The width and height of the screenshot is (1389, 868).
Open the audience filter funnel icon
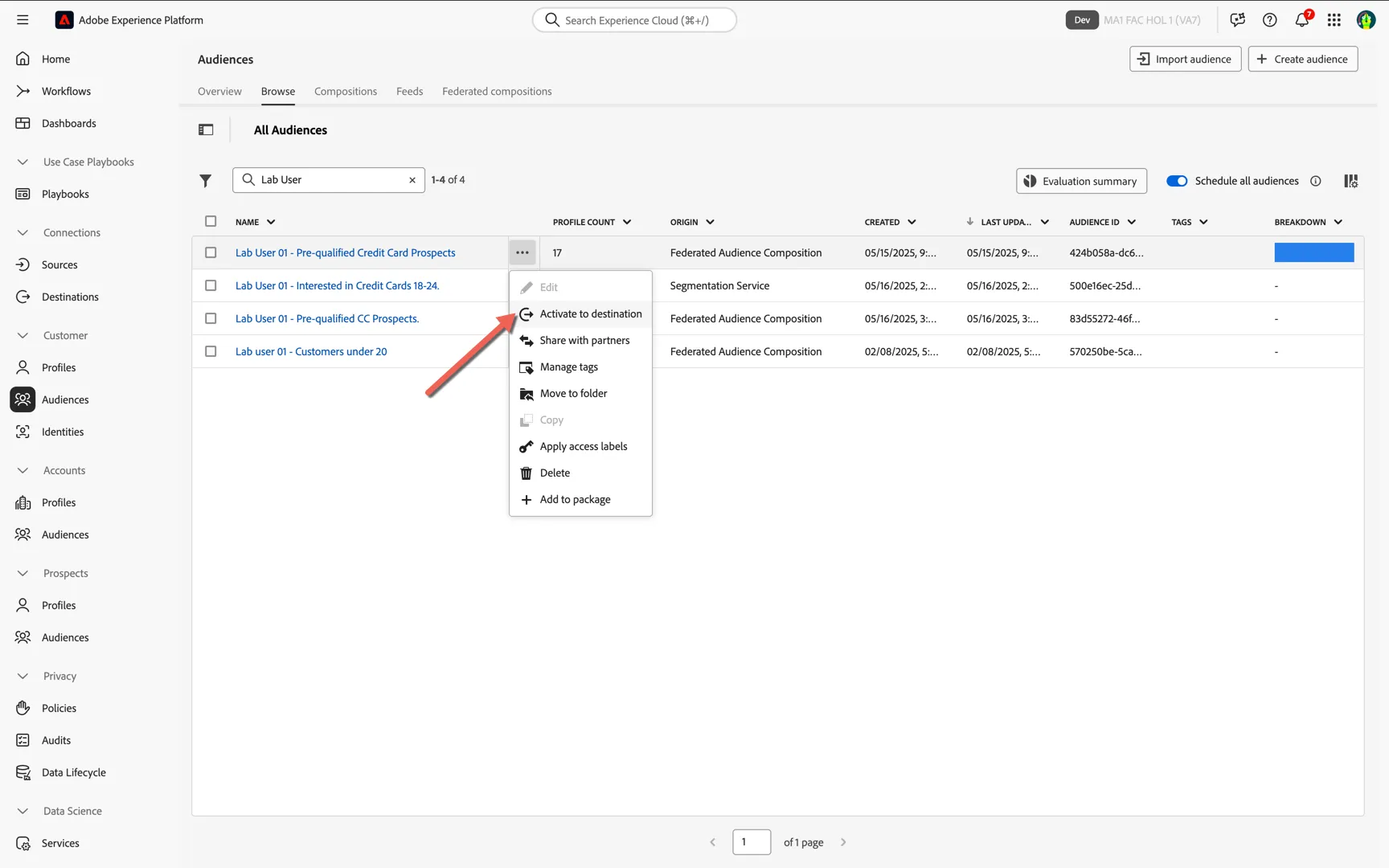[206, 180]
